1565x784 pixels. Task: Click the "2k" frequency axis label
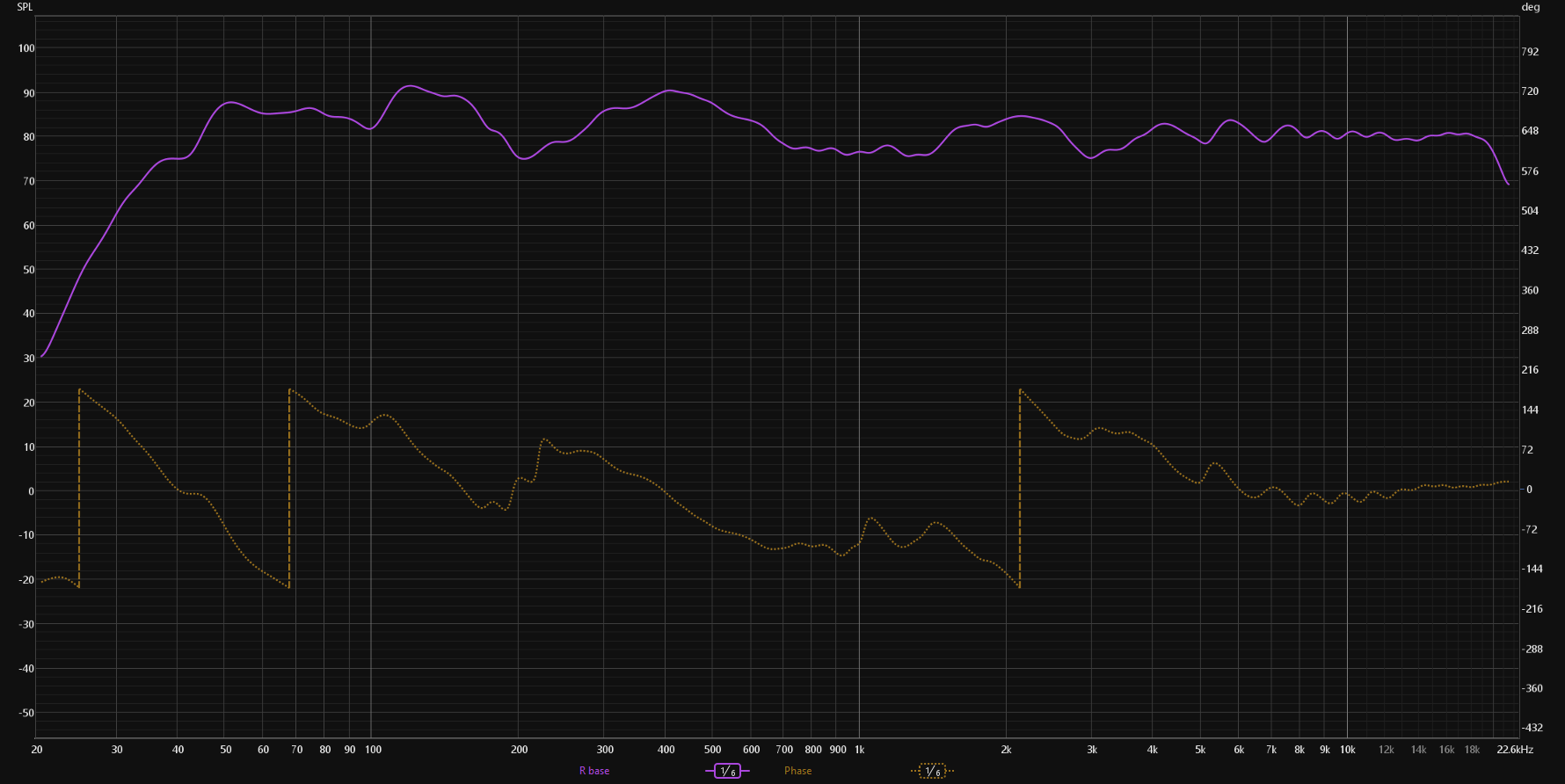[x=1006, y=750]
